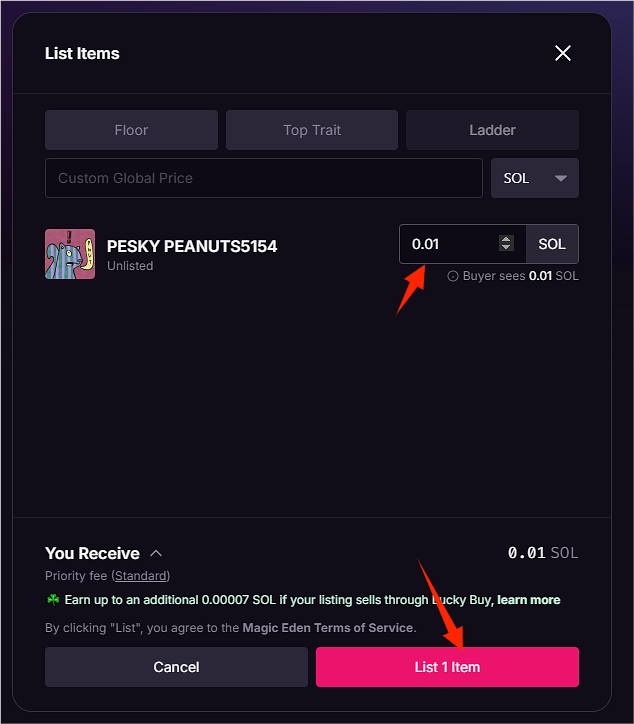
Task: Close the List Items dialog
Action: (x=563, y=53)
